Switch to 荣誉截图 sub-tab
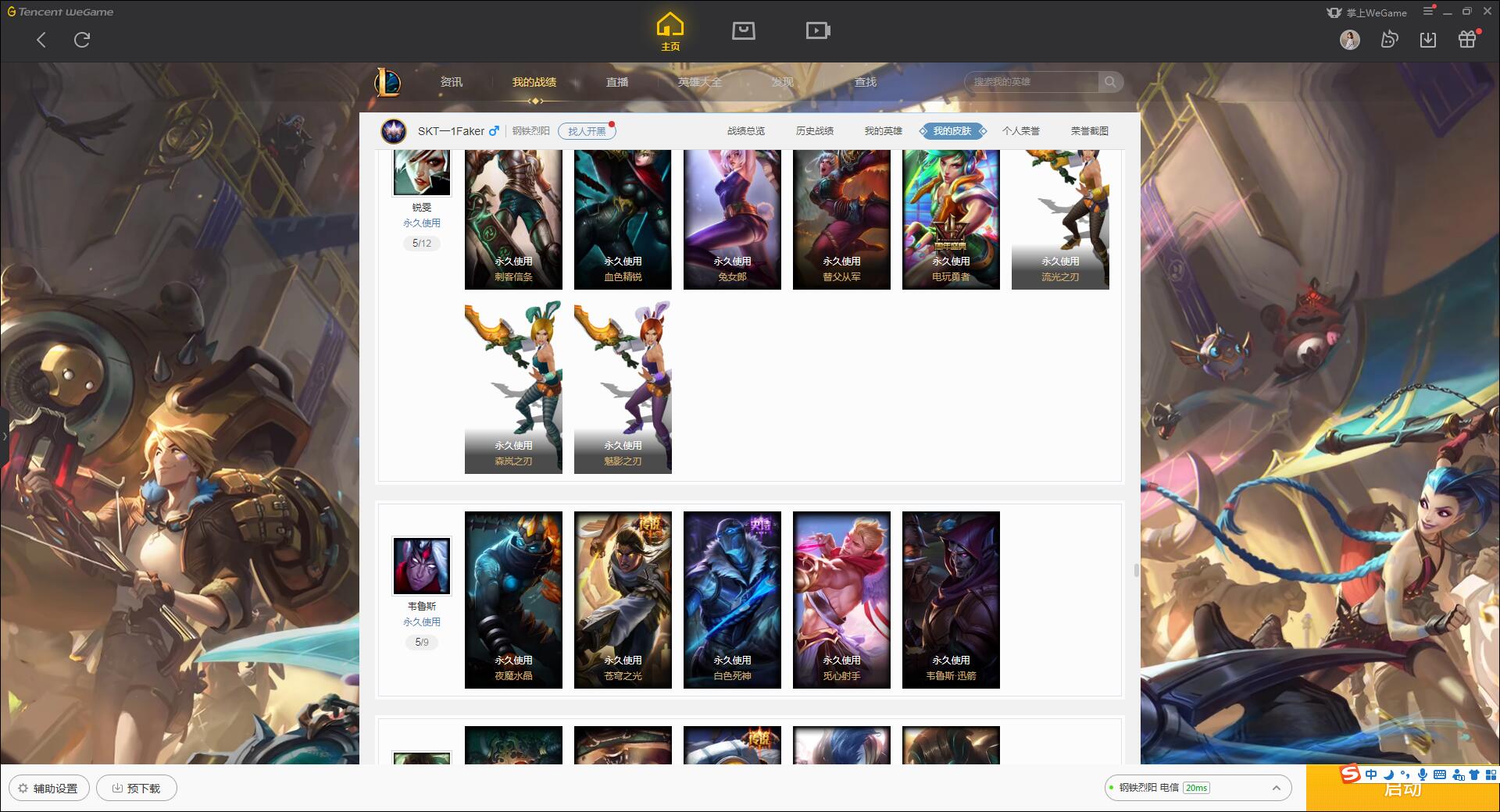Image resolution: width=1500 pixels, height=812 pixels. pyautogui.click(x=1090, y=131)
